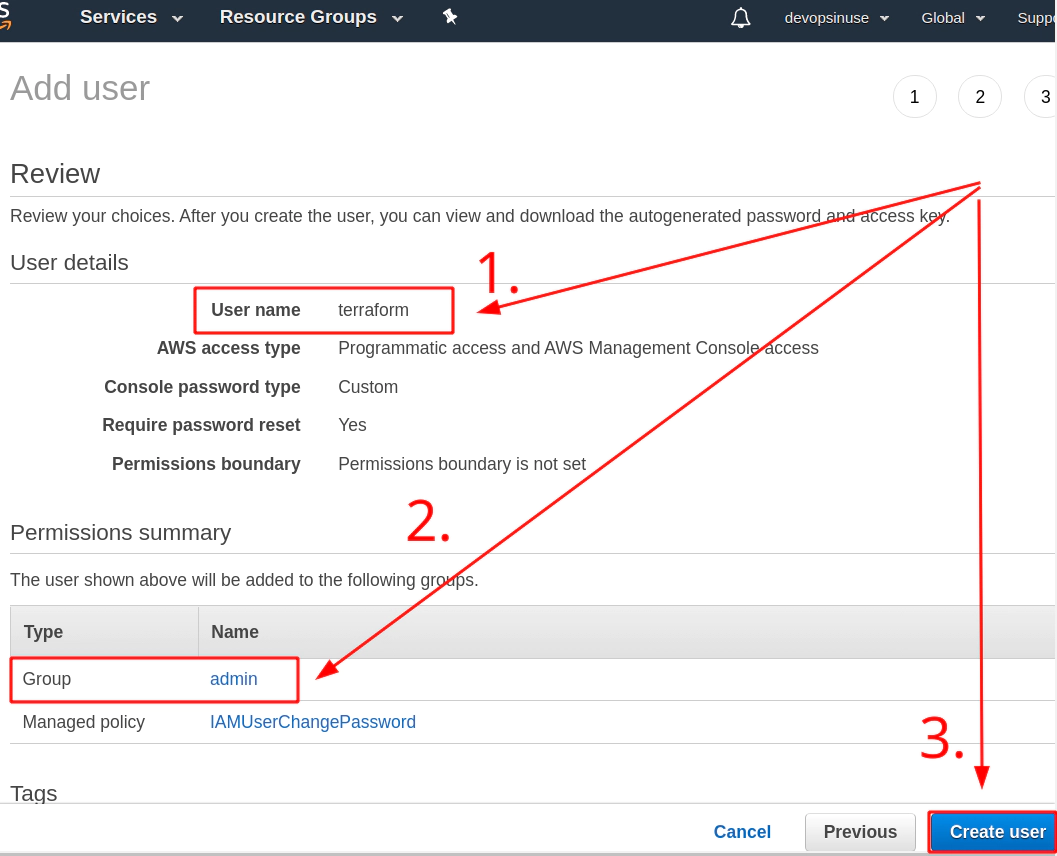This screenshot has height=856, width=1057.
Task: Go to wizard step 2
Action: pyautogui.click(x=979, y=96)
